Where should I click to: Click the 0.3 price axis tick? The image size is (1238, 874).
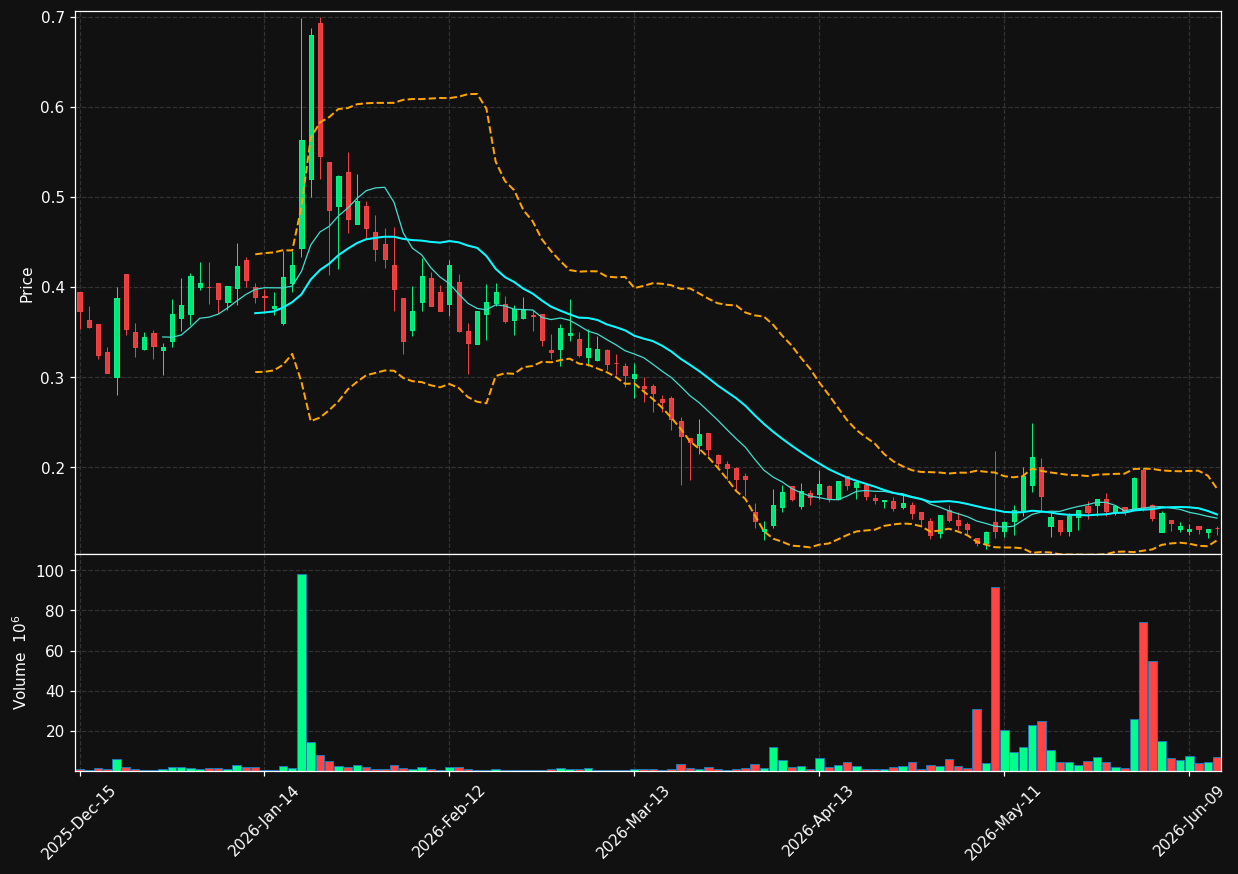(x=54, y=377)
